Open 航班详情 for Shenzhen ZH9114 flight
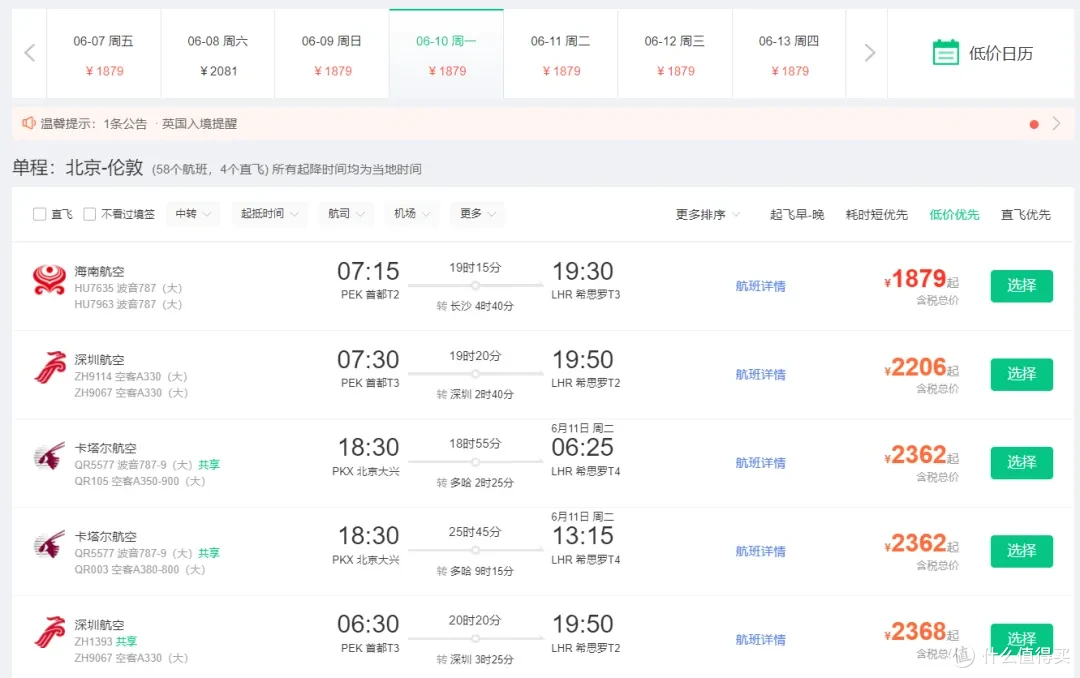The image size is (1080, 678). [x=760, y=374]
